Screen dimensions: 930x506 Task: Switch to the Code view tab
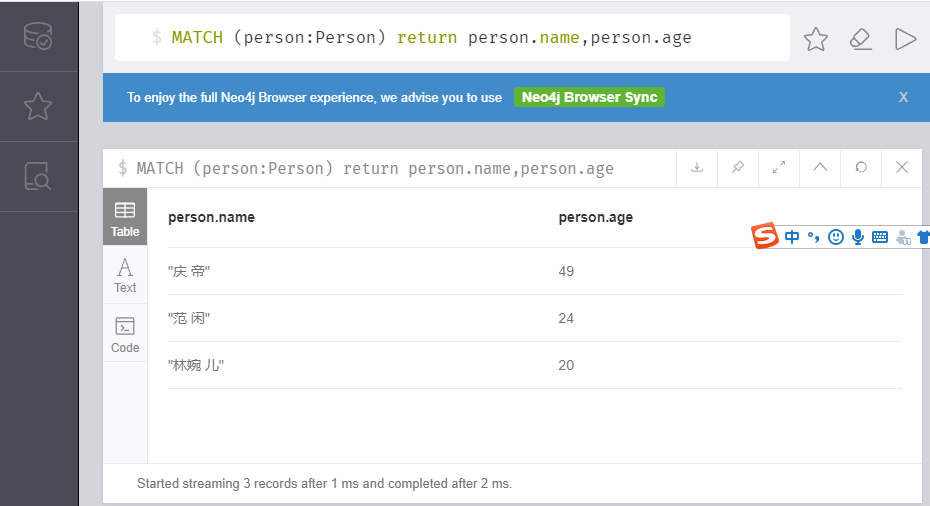125,334
